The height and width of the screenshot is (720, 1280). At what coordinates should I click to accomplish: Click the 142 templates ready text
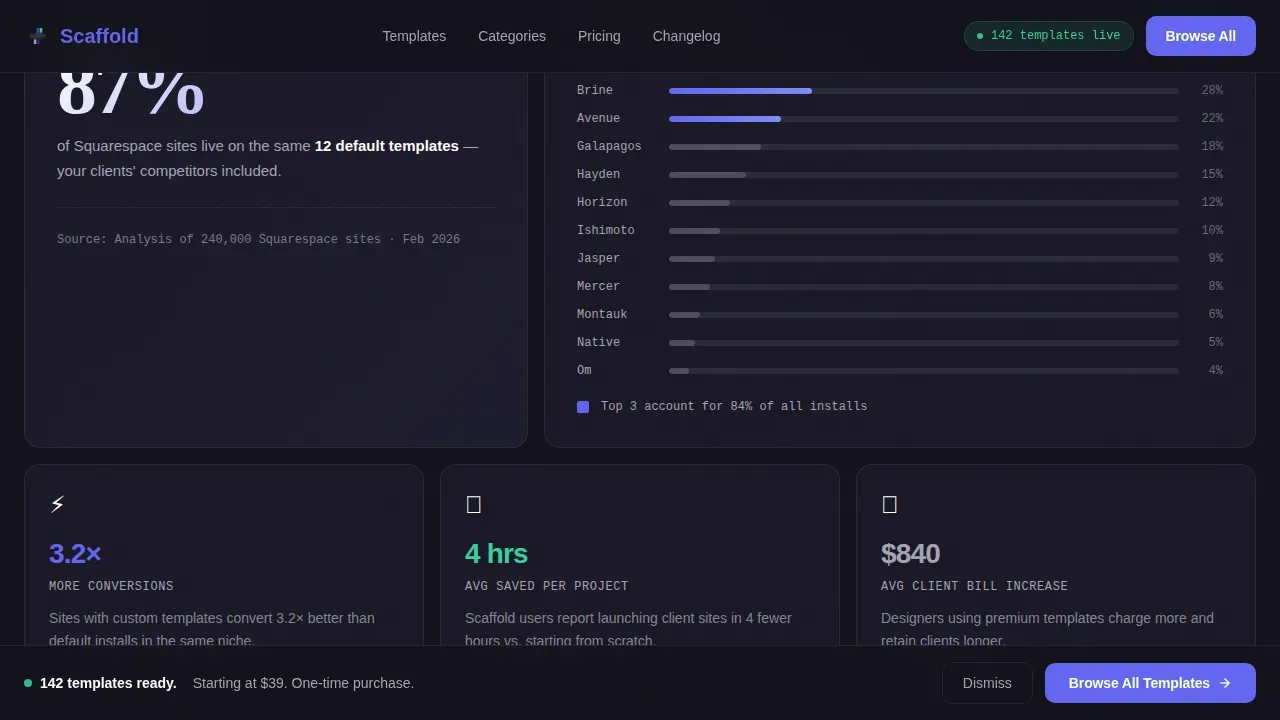tap(108, 683)
